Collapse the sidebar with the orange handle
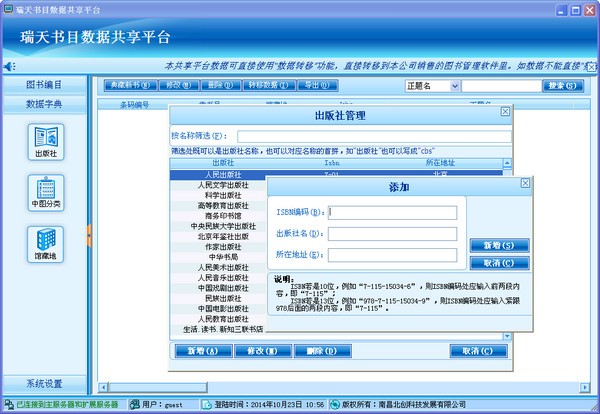Viewport: 600px width, 414px height. click(x=89, y=235)
